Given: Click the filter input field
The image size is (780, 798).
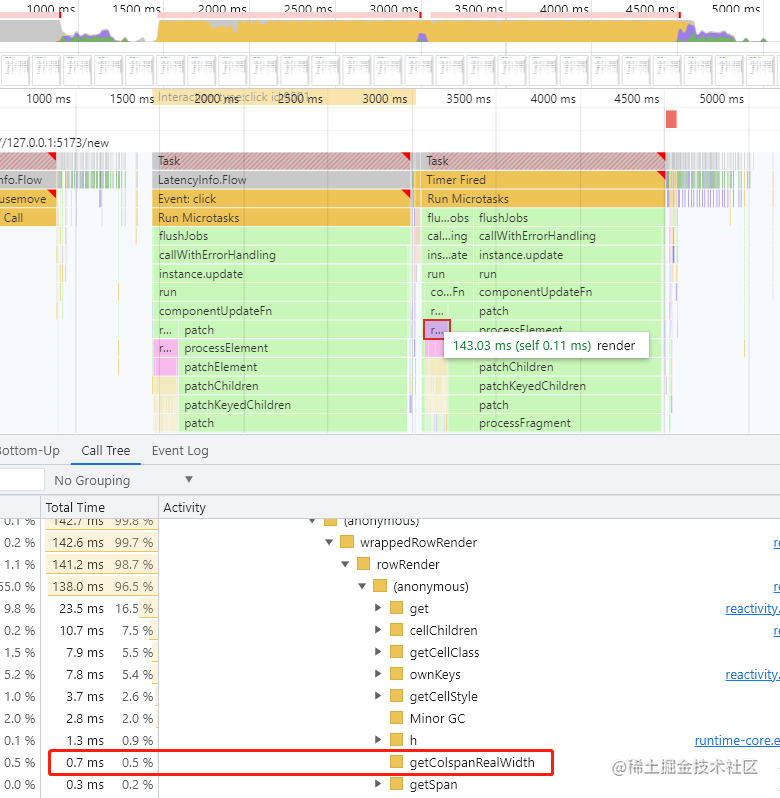Looking at the screenshot, I should point(22,480).
